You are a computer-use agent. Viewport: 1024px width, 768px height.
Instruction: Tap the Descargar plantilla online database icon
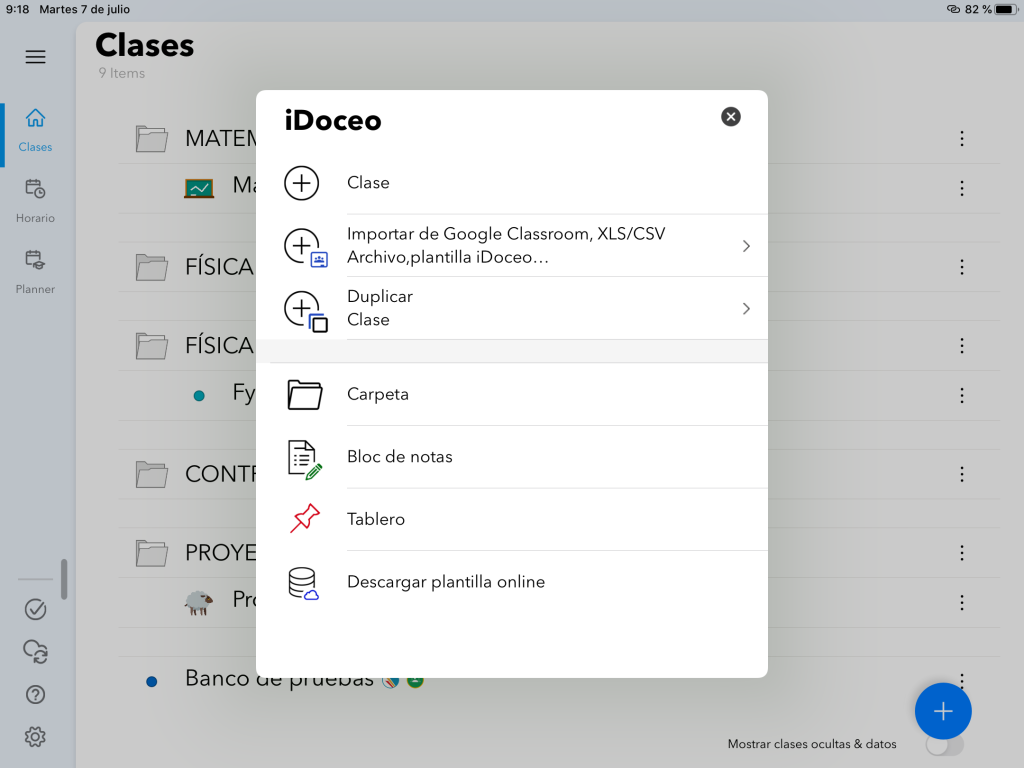pyautogui.click(x=304, y=583)
